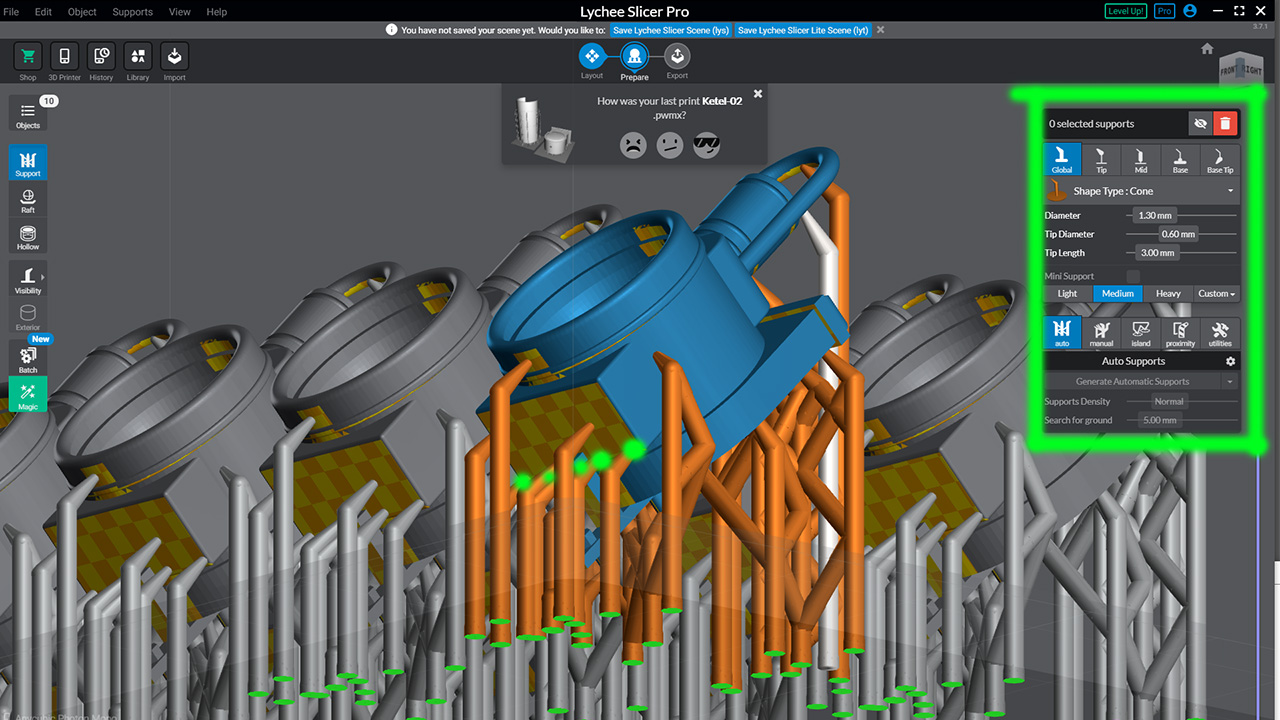The image size is (1280, 720).
Task: Click the Tip Diameter slider value 0.60 mm
Action: (x=1178, y=234)
